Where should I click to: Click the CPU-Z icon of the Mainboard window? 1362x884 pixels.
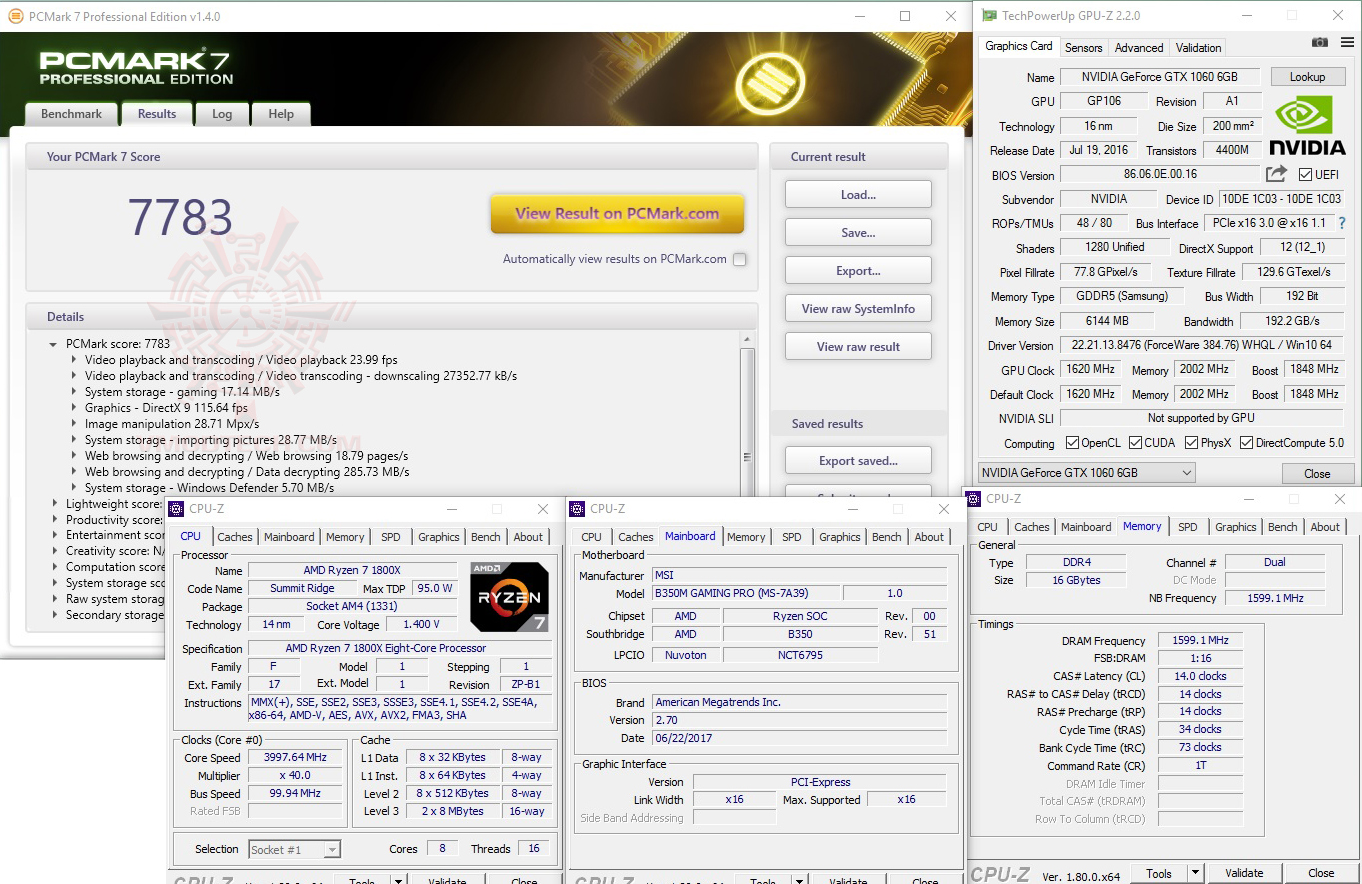(577, 509)
